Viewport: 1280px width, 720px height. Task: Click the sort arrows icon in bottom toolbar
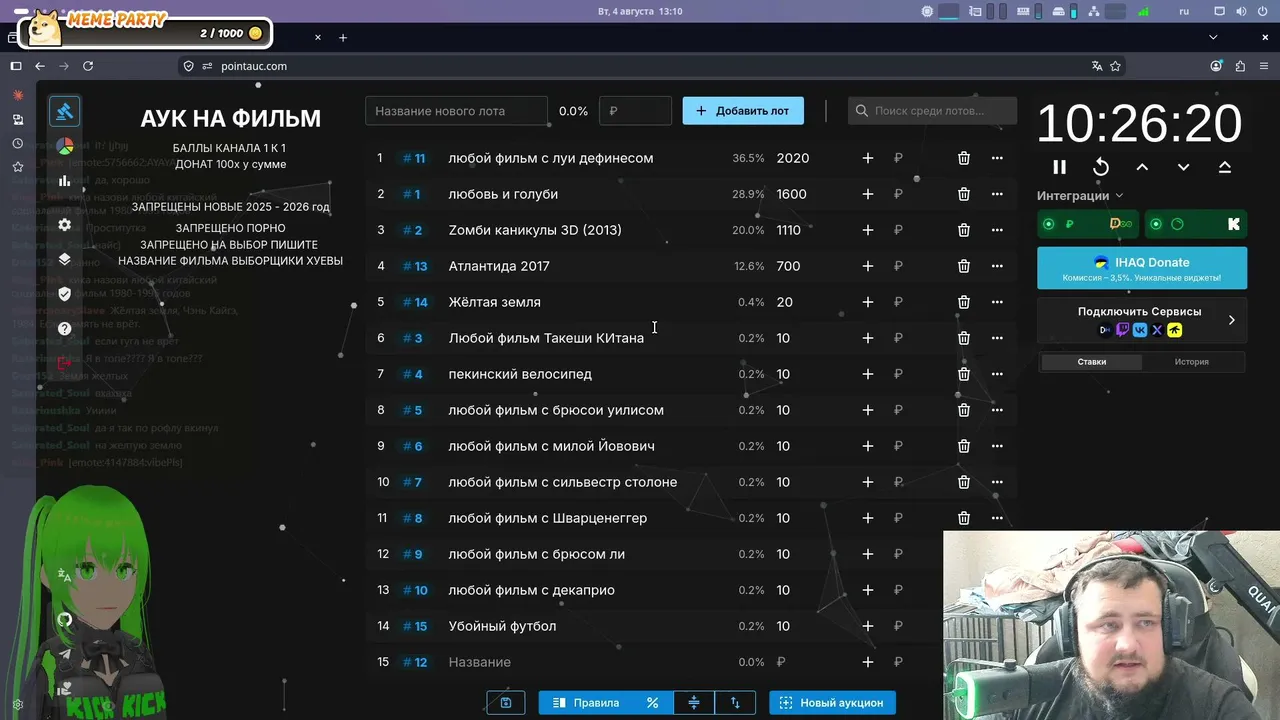735,703
